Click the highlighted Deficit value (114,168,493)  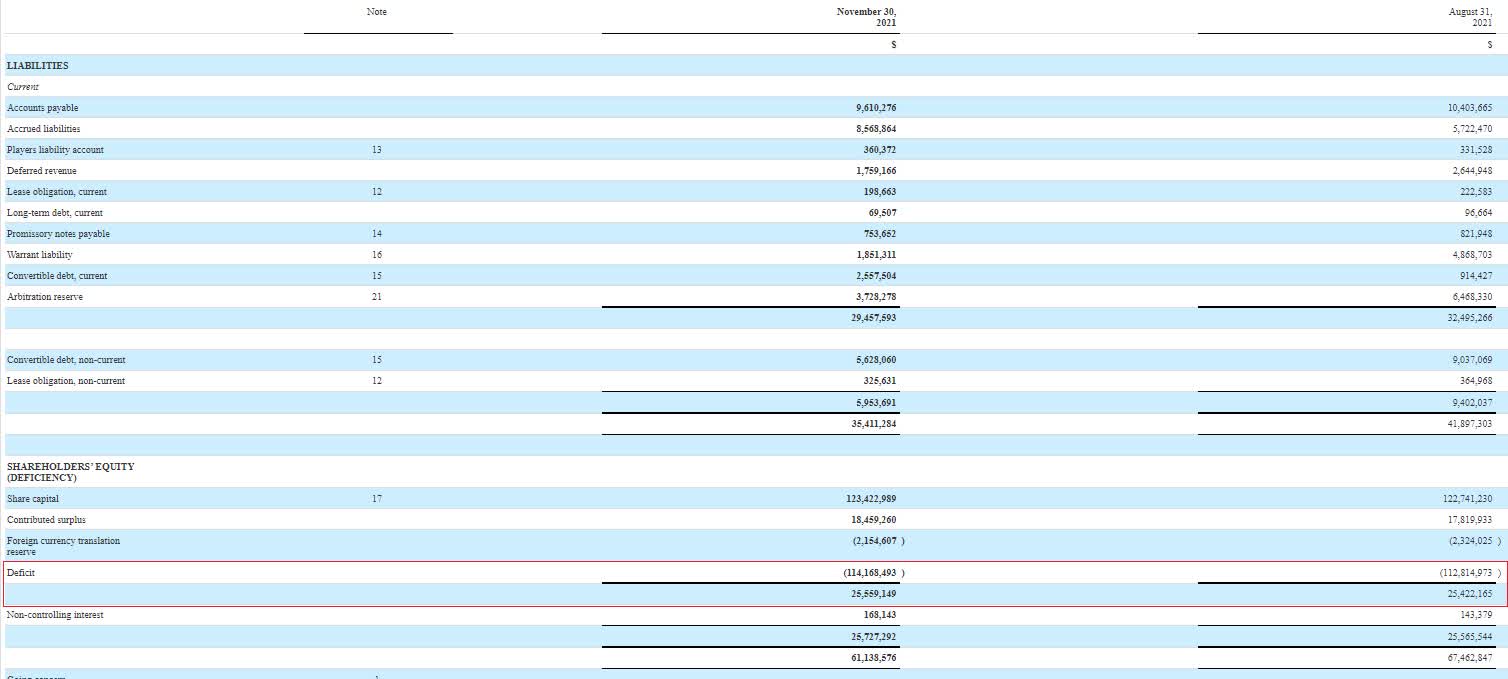[866, 572]
